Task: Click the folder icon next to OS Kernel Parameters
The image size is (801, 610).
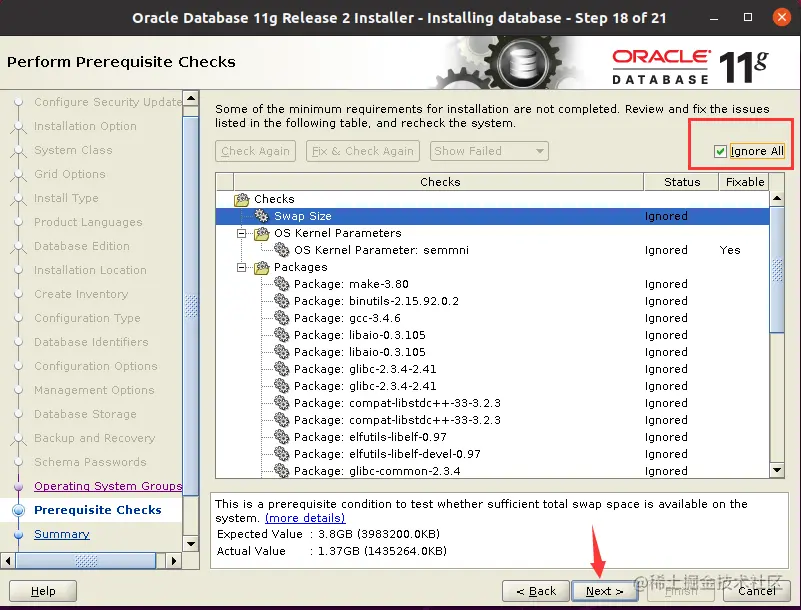Action: click(262, 233)
